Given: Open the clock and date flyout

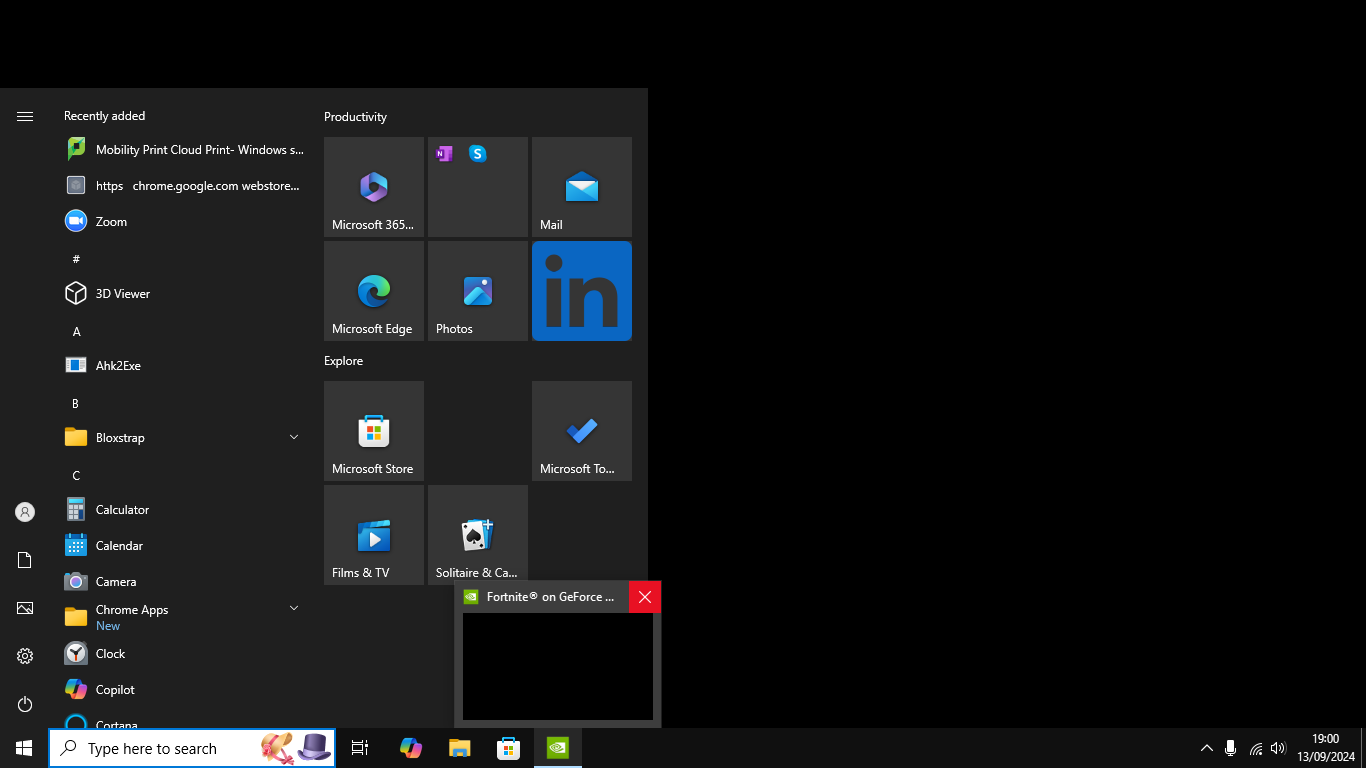Looking at the screenshot, I should tap(1326, 748).
